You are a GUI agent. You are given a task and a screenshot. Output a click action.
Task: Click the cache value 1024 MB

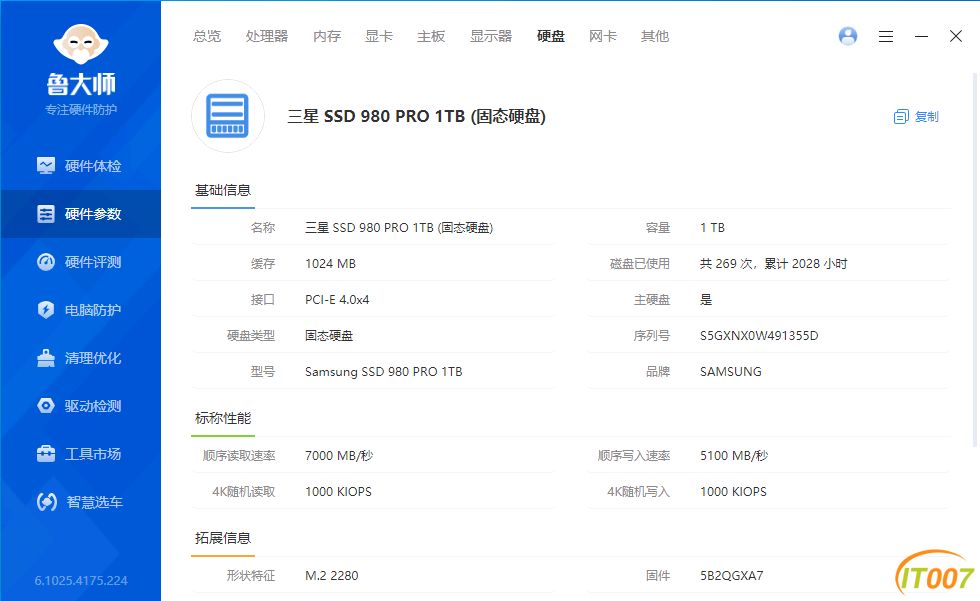click(x=330, y=264)
